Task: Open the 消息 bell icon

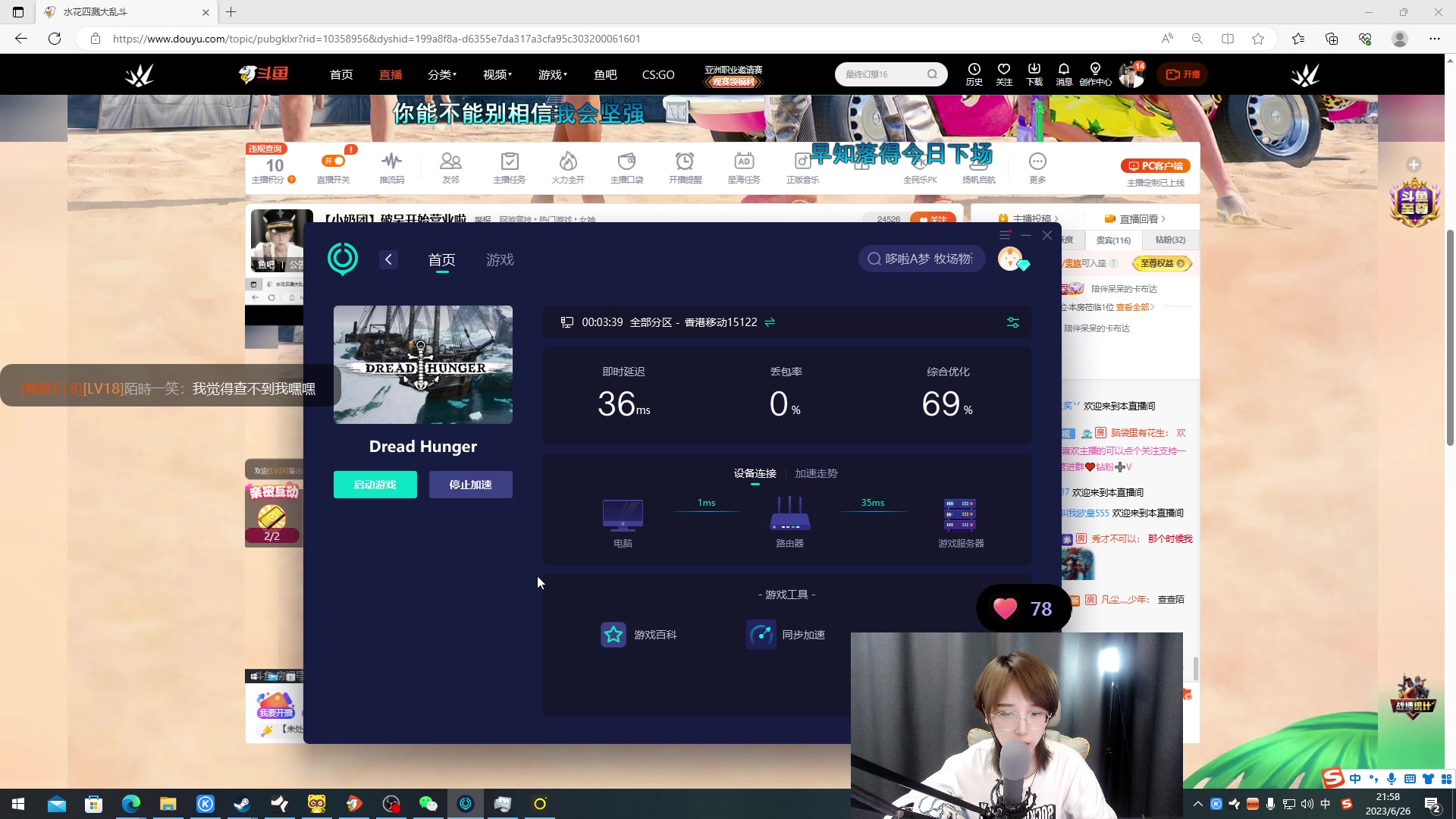Action: coord(1064,74)
